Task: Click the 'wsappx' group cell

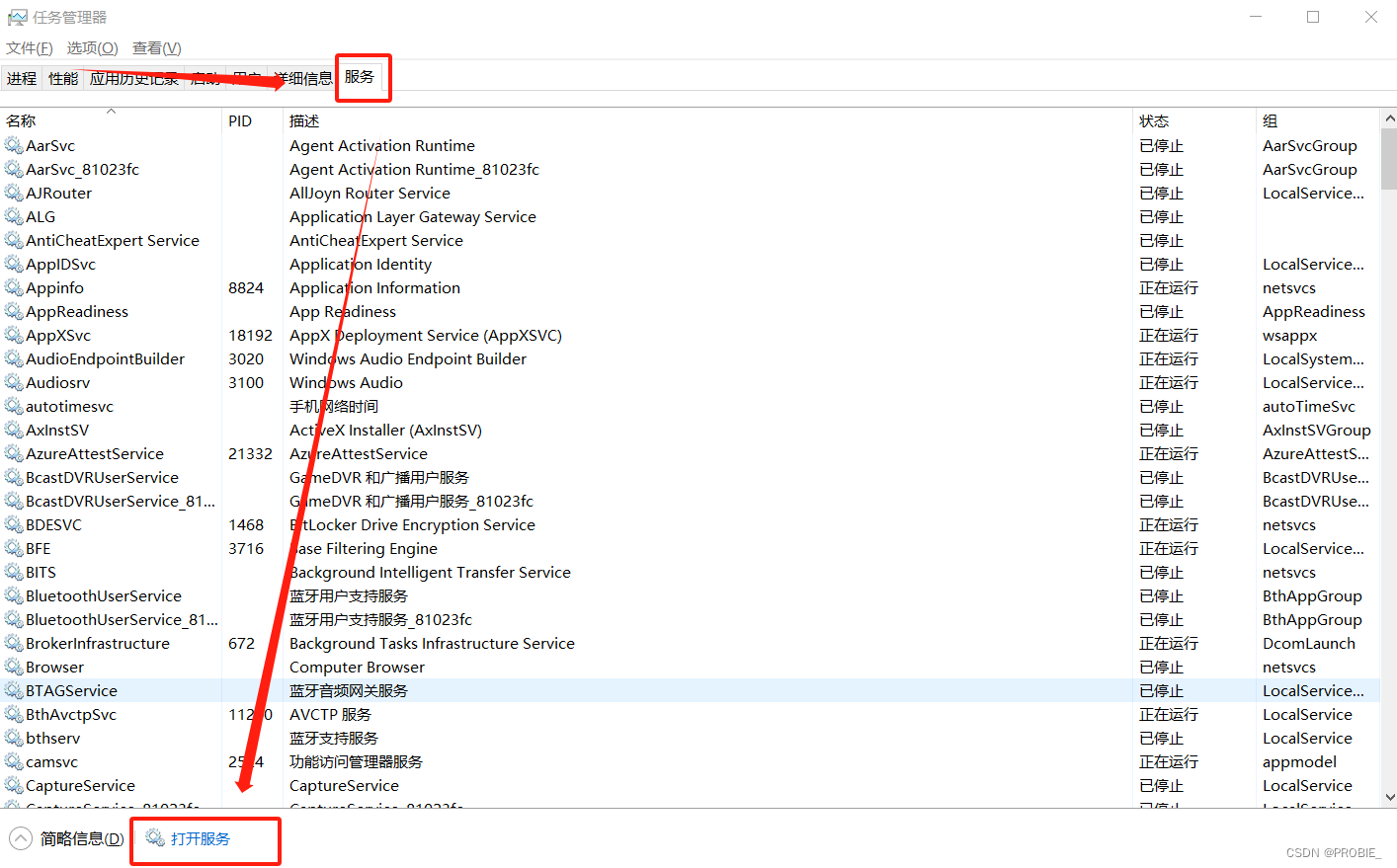Action: pyautogui.click(x=1289, y=335)
